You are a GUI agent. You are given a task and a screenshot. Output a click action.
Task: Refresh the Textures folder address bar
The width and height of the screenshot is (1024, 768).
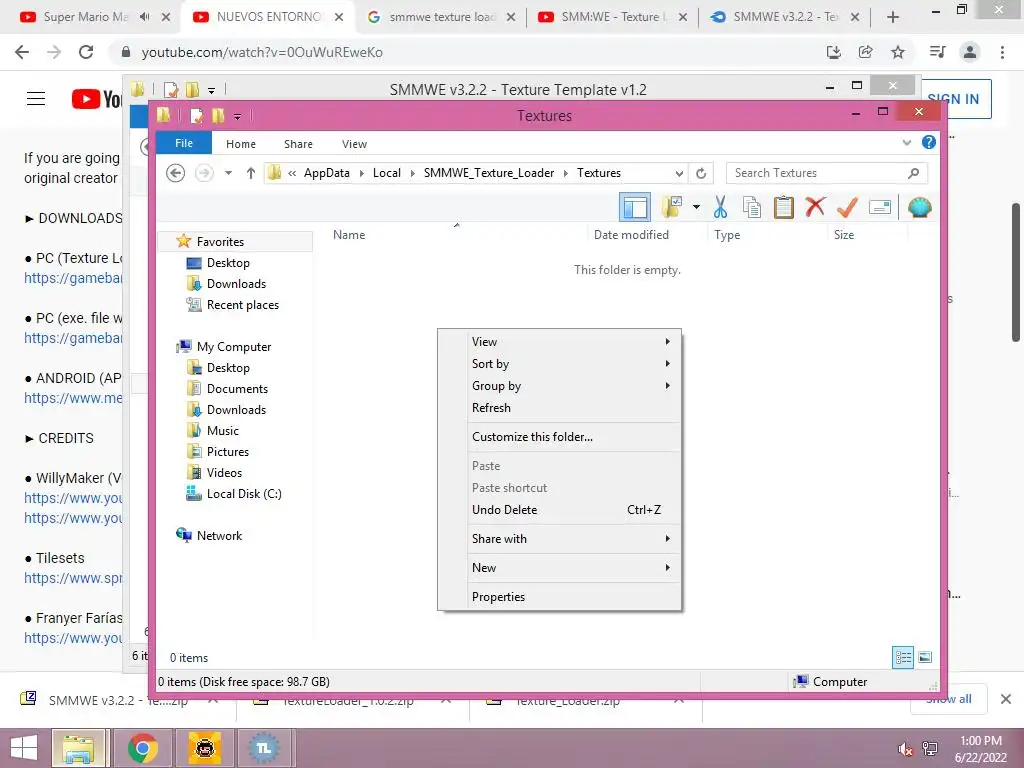[x=701, y=173]
